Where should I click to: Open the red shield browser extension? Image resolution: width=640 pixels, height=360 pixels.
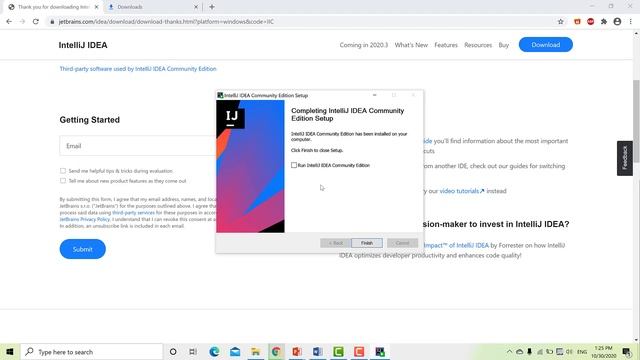pos(577,22)
